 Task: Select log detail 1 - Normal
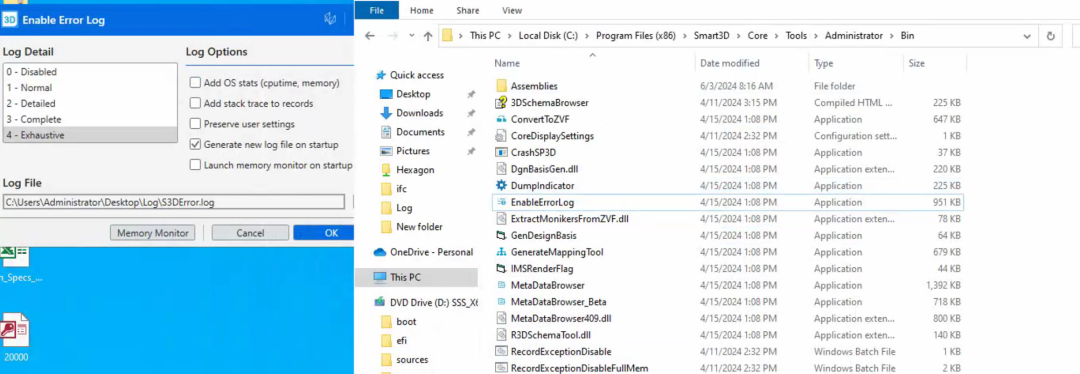[x=90, y=87]
